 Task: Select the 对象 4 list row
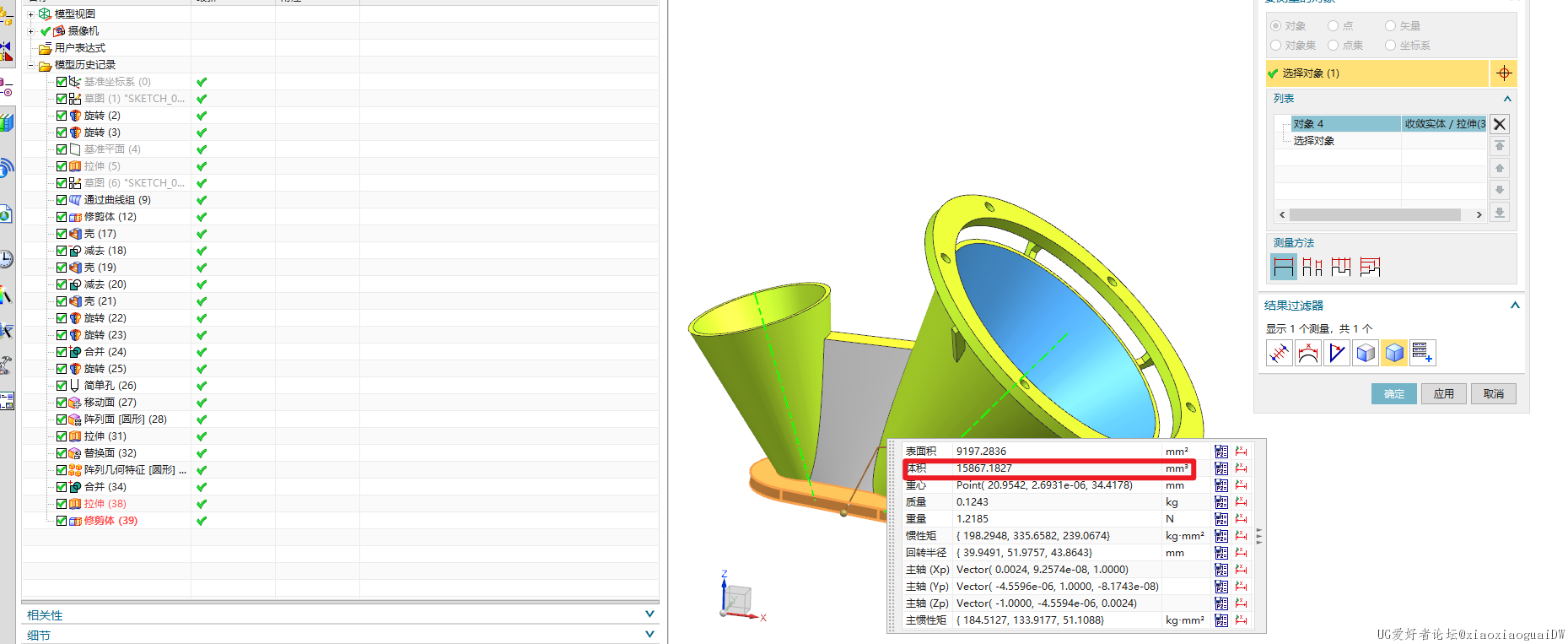(1388, 124)
